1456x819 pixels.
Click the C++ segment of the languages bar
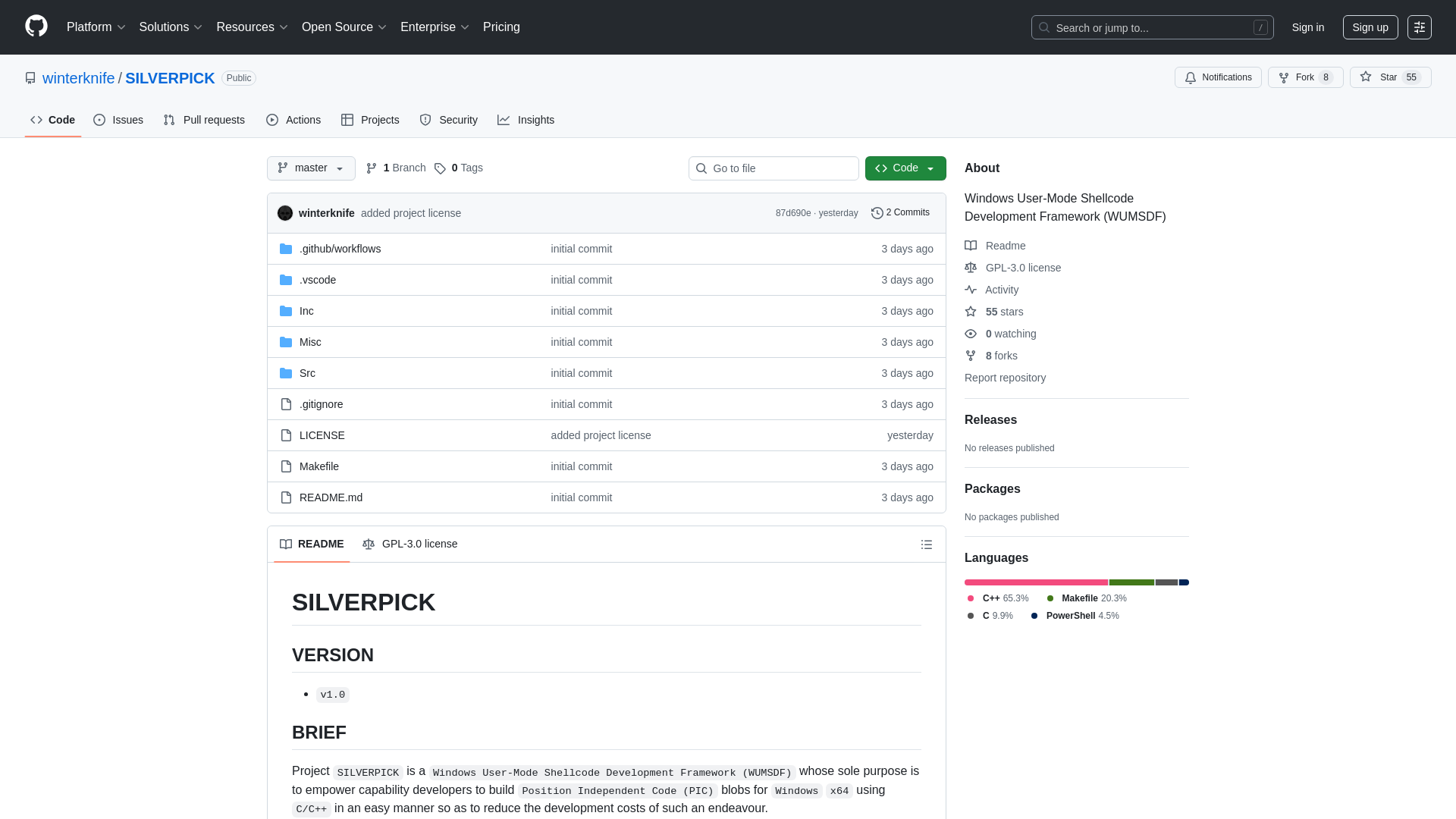pyautogui.click(x=1035, y=582)
